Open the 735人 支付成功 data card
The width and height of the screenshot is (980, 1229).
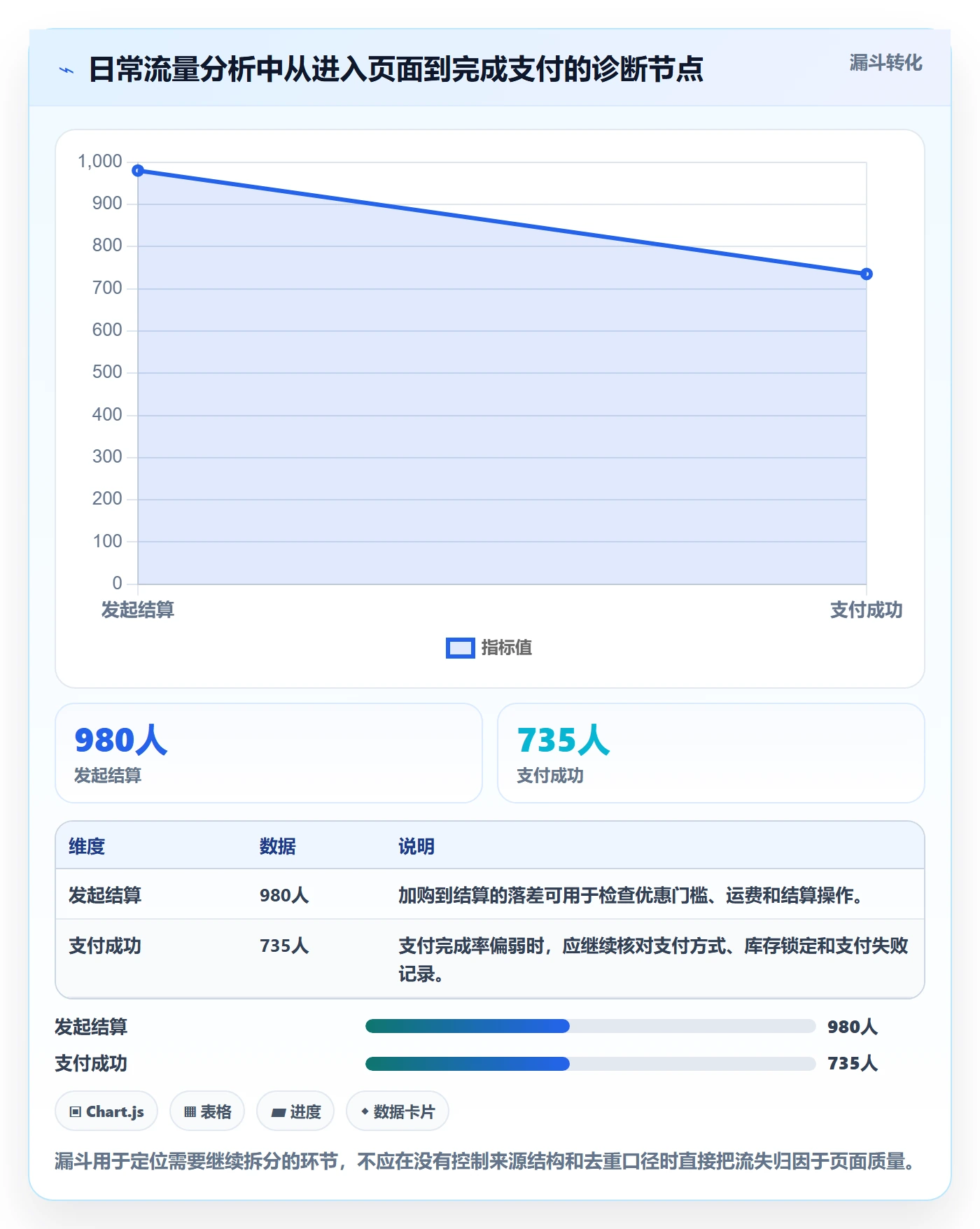tap(711, 753)
